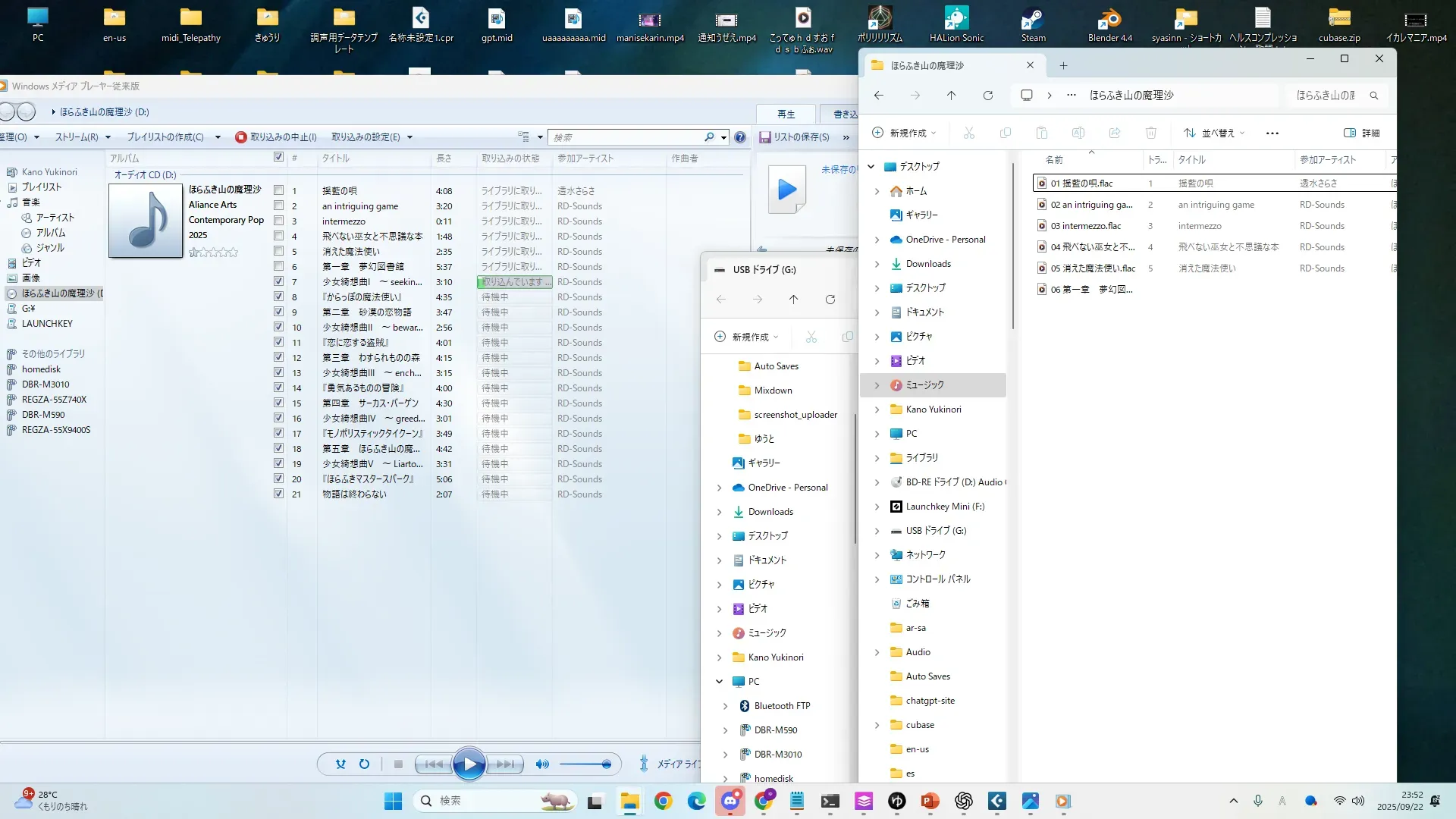Click the 詳細 details pane button
1456x819 pixels.
(x=1361, y=133)
